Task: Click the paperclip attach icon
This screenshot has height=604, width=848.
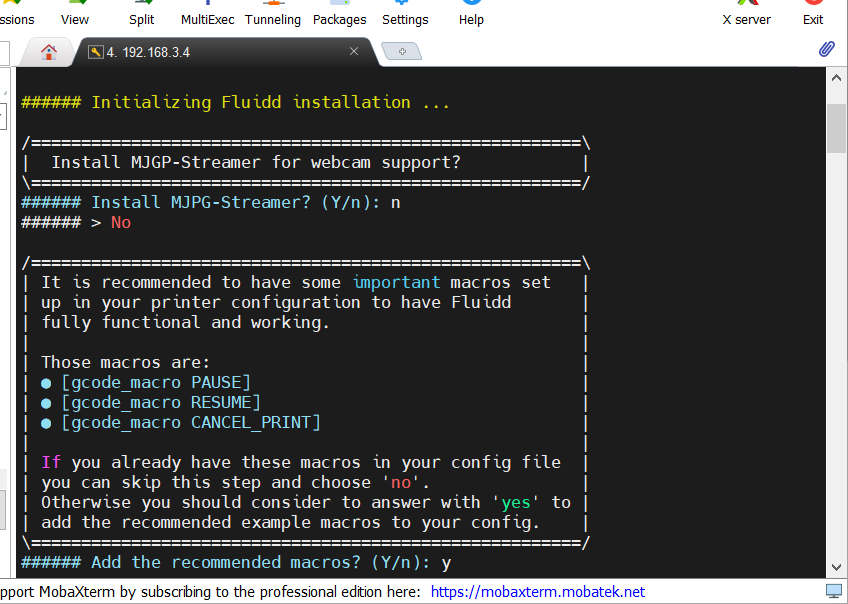Action: [x=826, y=49]
